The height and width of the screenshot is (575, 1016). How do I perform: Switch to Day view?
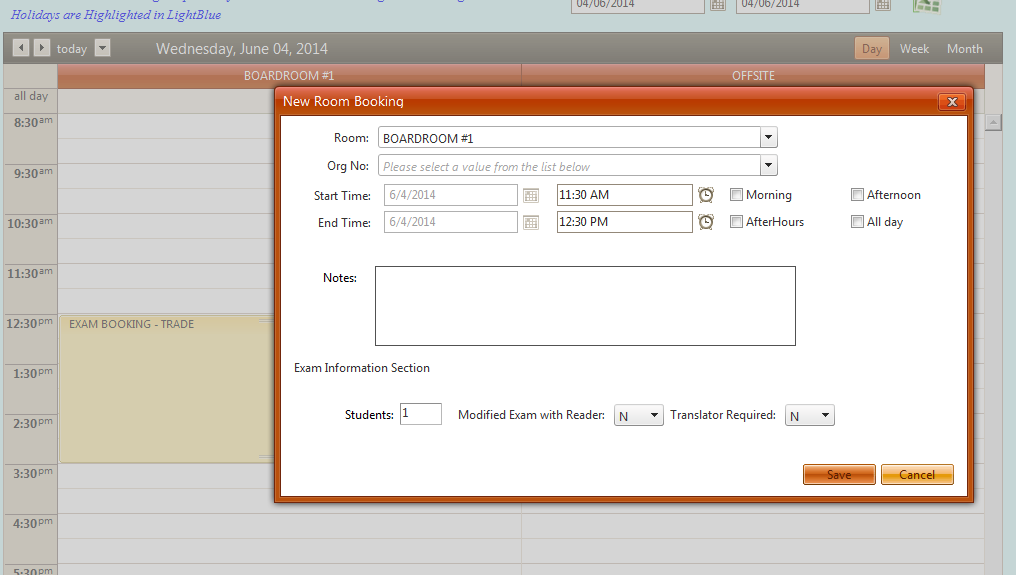(872, 49)
